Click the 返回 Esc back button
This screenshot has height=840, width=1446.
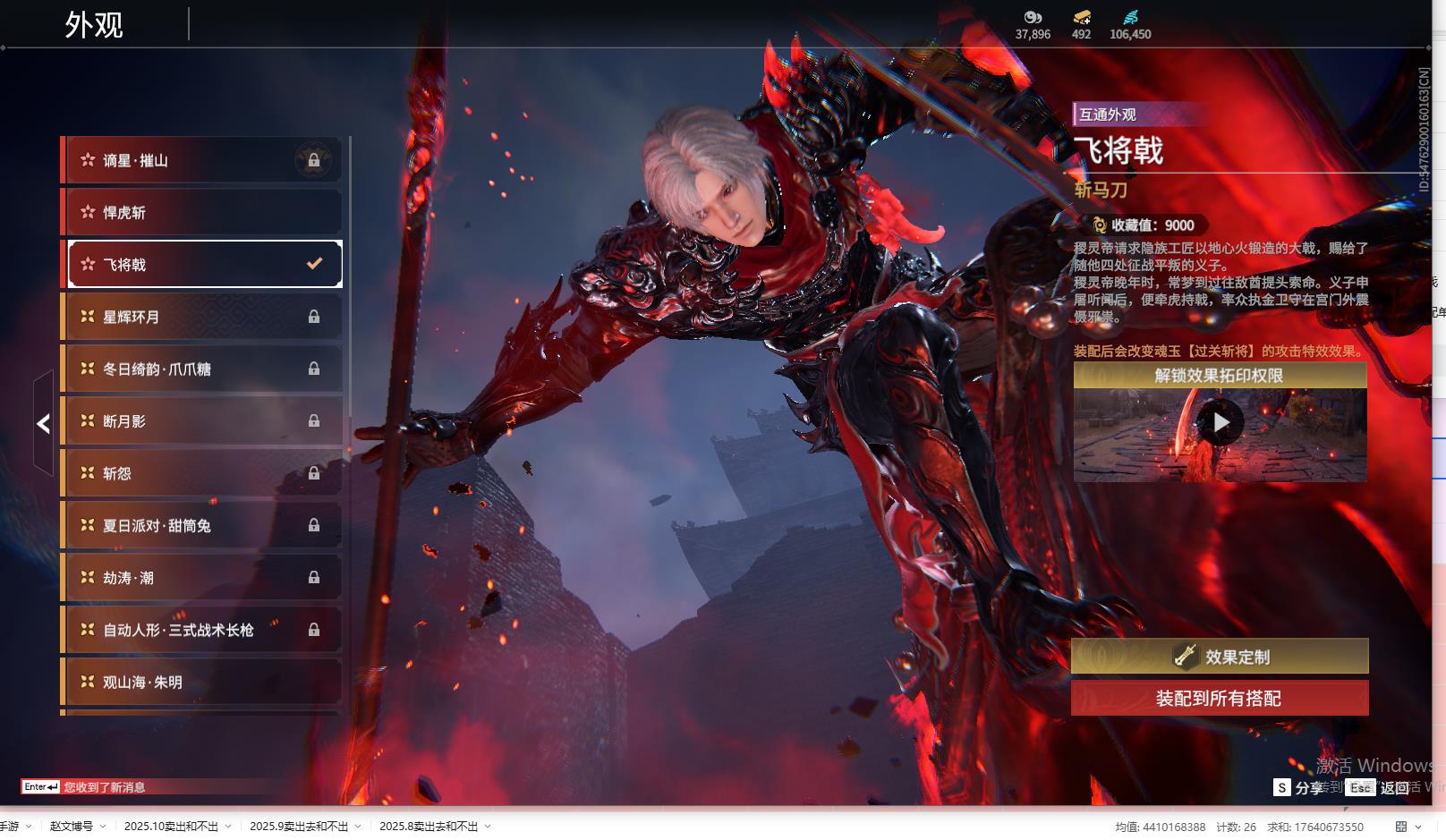[1381, 787]
